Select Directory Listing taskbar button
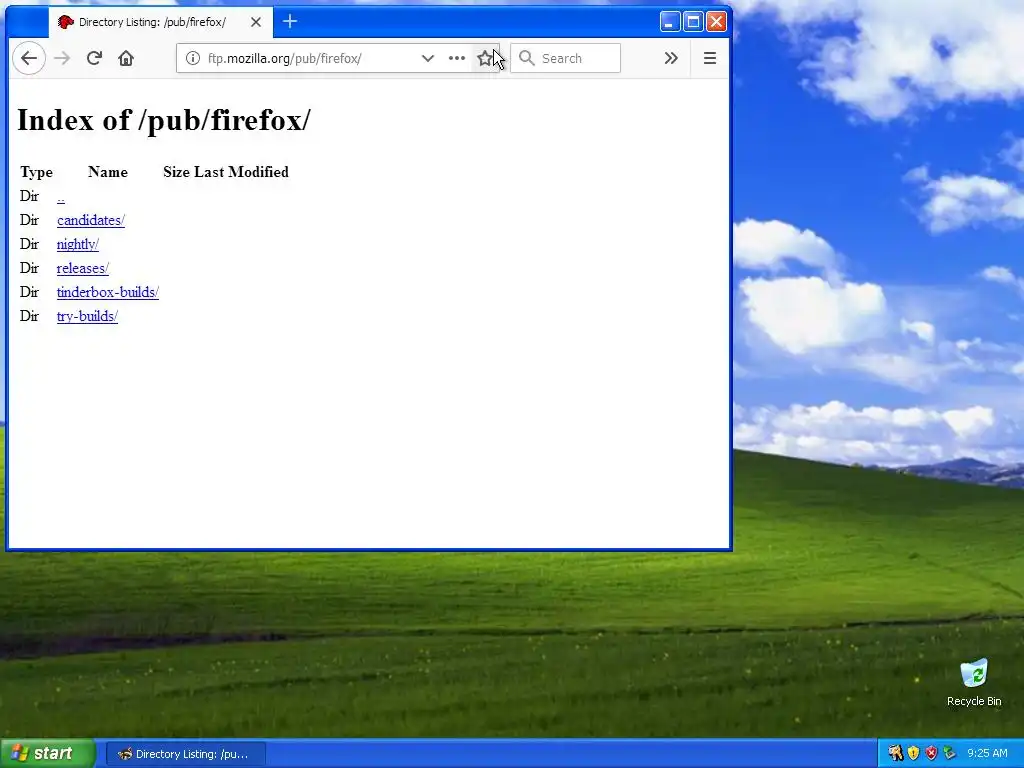 [186, 754]
